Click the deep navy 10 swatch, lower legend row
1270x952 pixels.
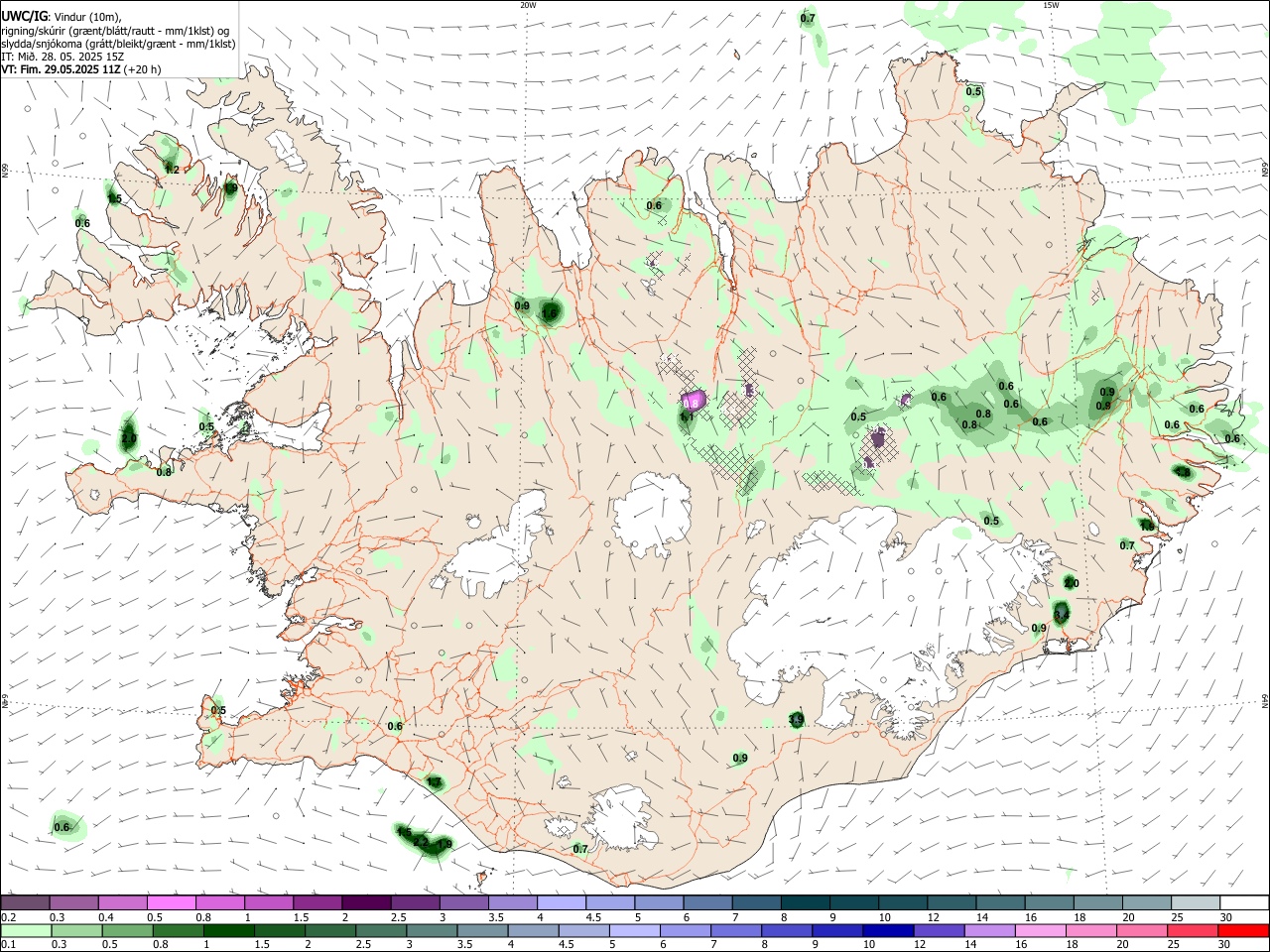click(x=888, y=931)
